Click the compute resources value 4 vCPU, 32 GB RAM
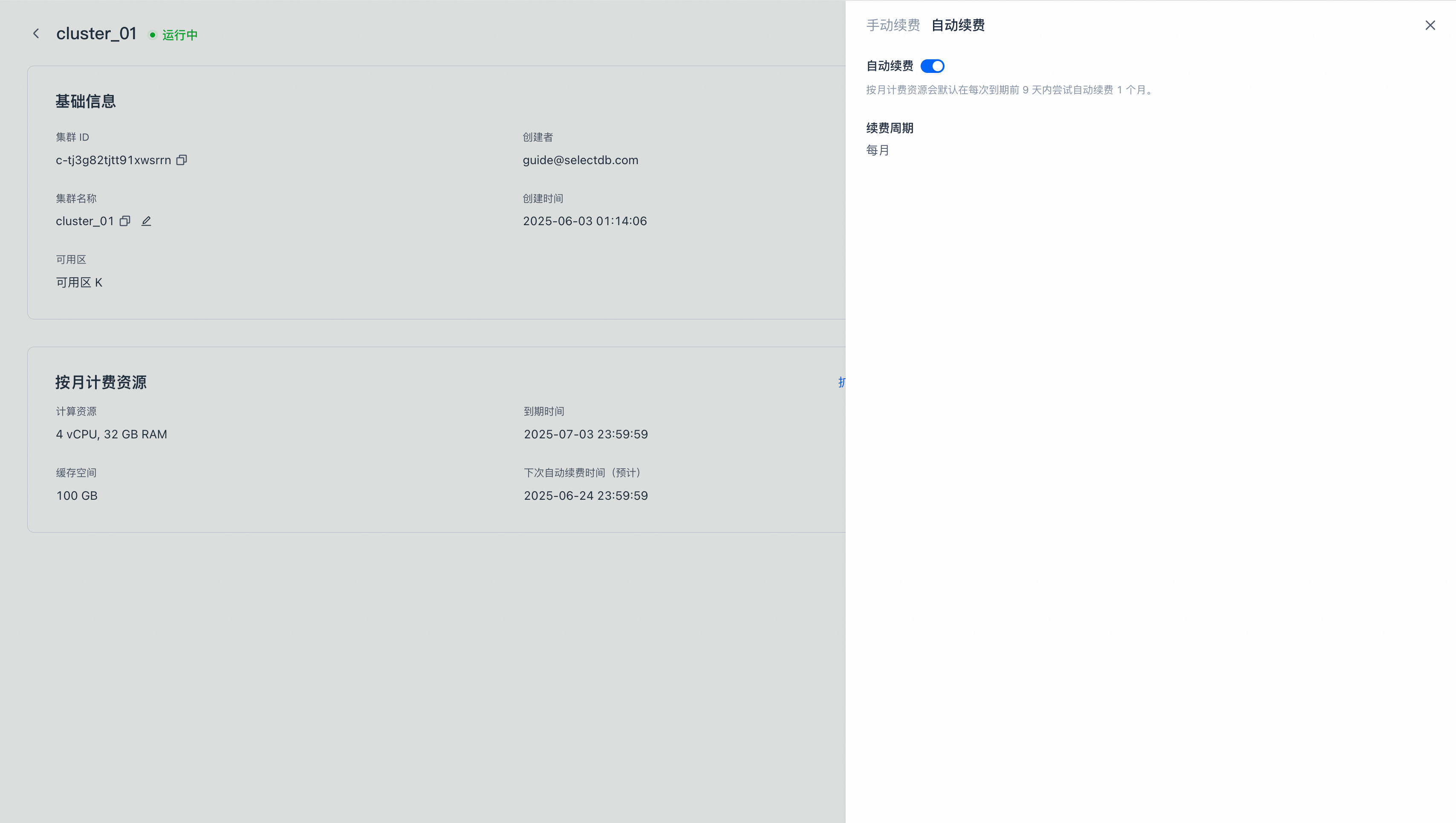This screenshot has width=1456, height=823. pos(111,435)
